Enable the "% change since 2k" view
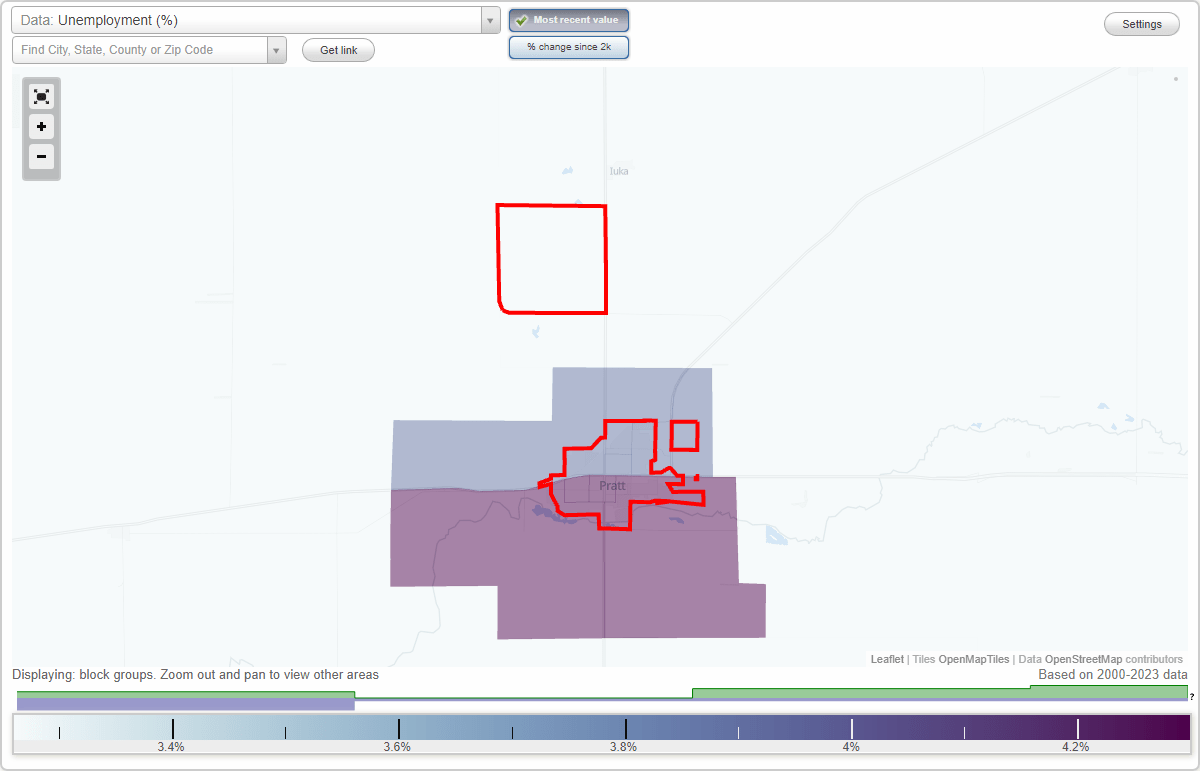Image resolution: width=1200 pixels, height=771 pixels. click(569, 46)
